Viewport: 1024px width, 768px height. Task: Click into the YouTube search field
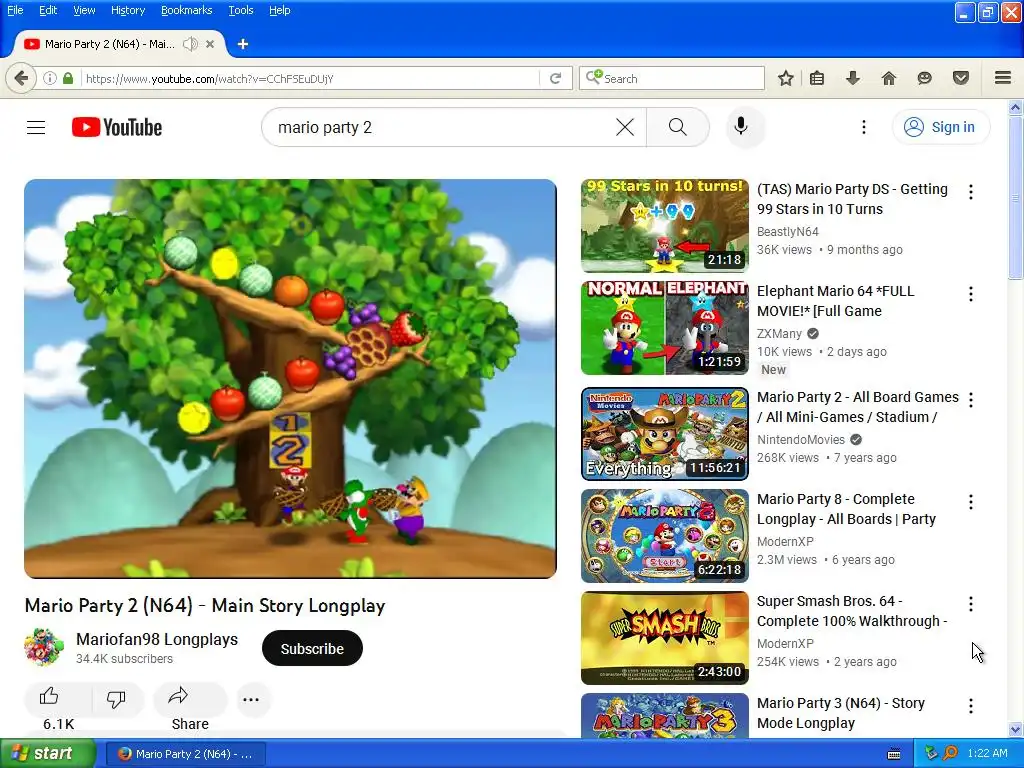click(444, 127)
